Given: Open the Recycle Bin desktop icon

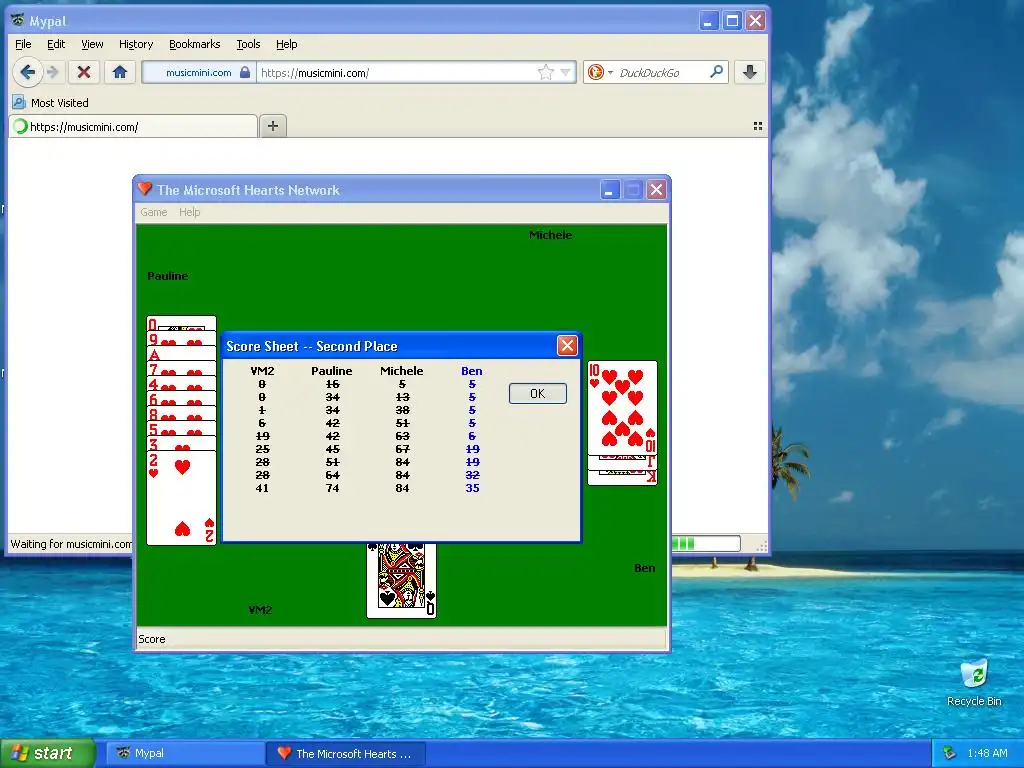Looking at the screenshot, I should [x=974, y=682].
